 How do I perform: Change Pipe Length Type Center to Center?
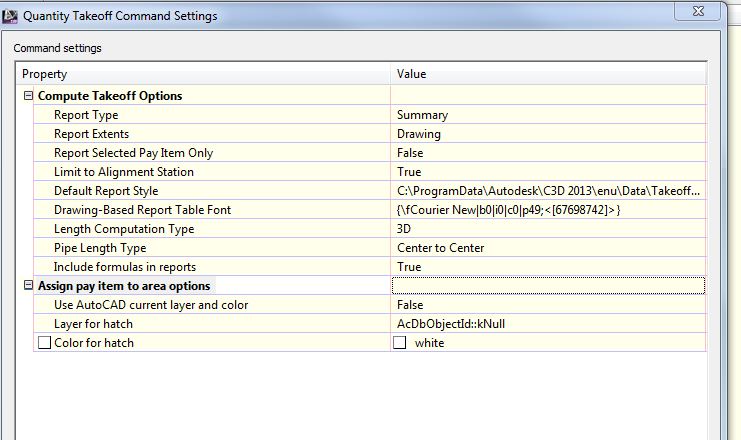click(548, 248)
